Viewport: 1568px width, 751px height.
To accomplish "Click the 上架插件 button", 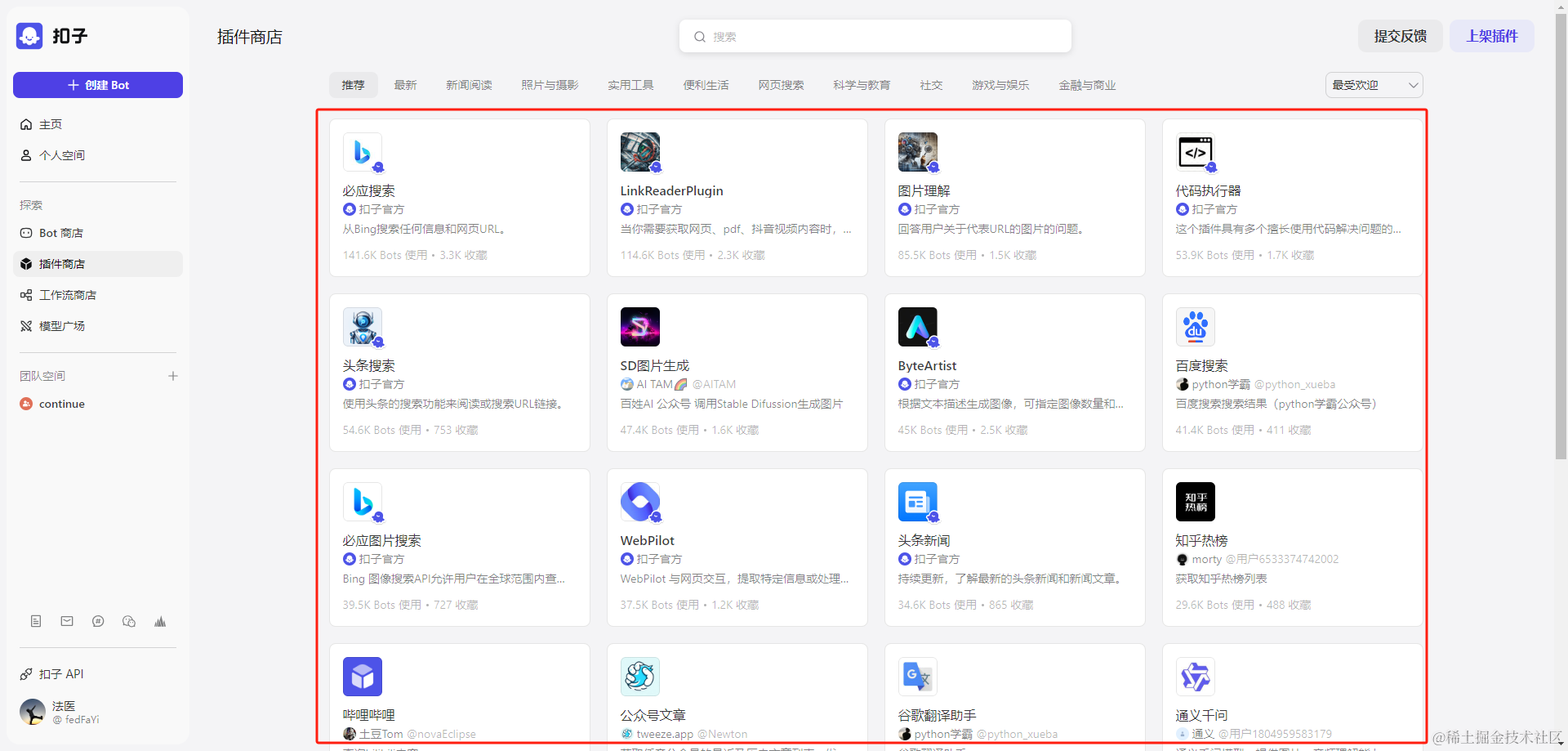I will 1491,36.
